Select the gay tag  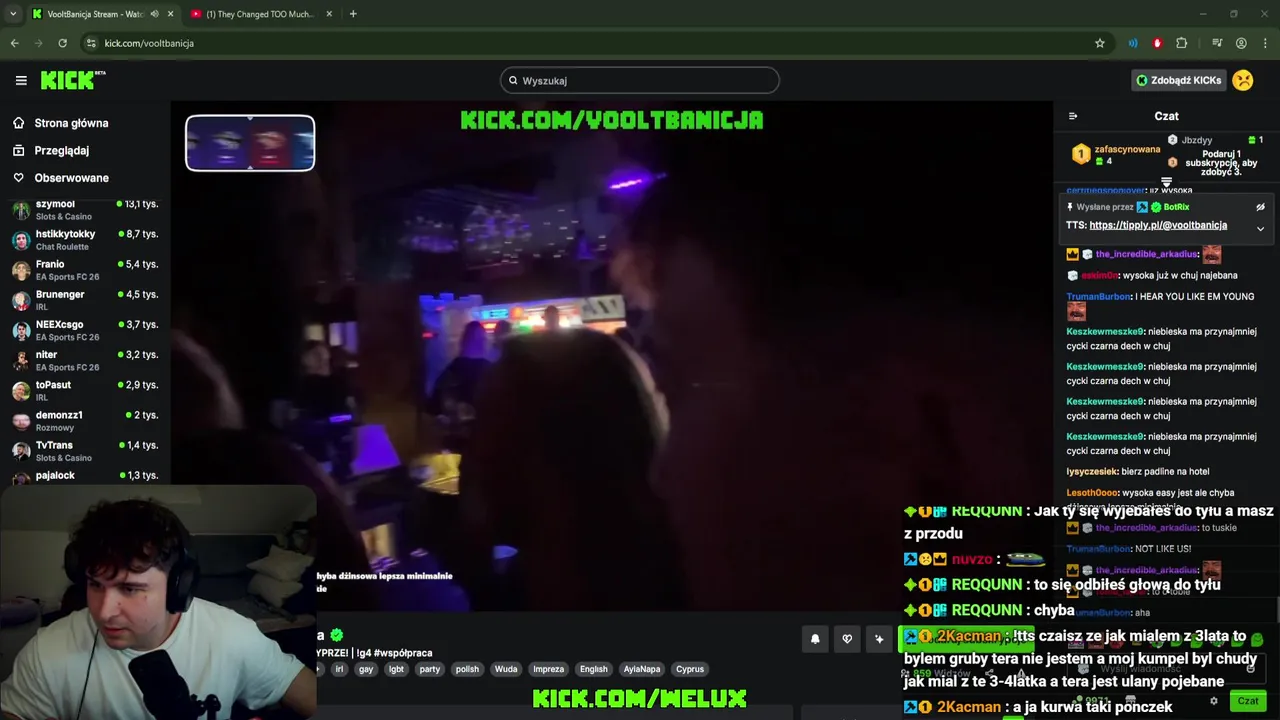click(x=366, y=669)
